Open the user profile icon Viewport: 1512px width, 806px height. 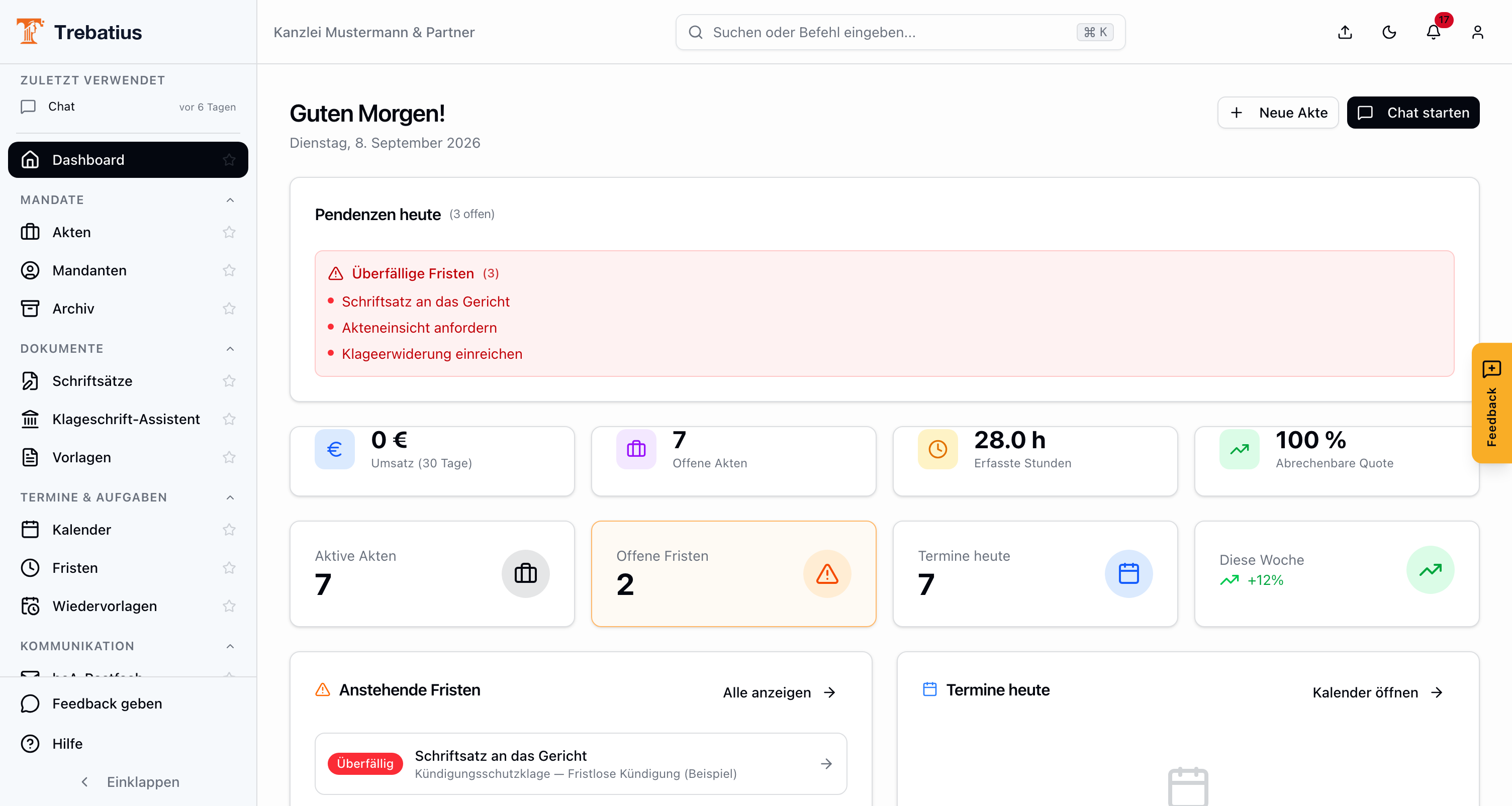(x=1477, y=32)
